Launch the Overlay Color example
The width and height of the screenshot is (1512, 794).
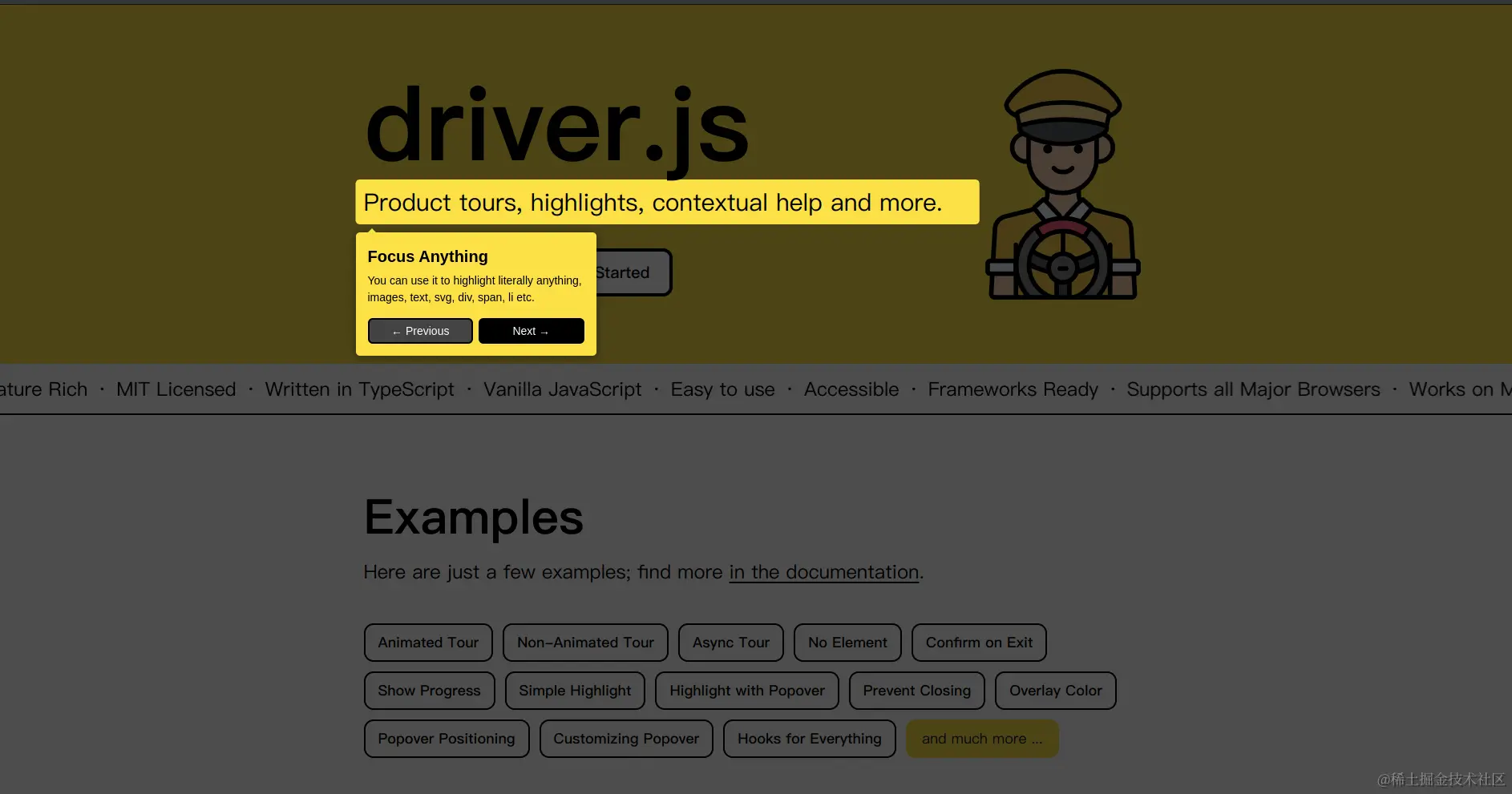(x=1056, y=691)
